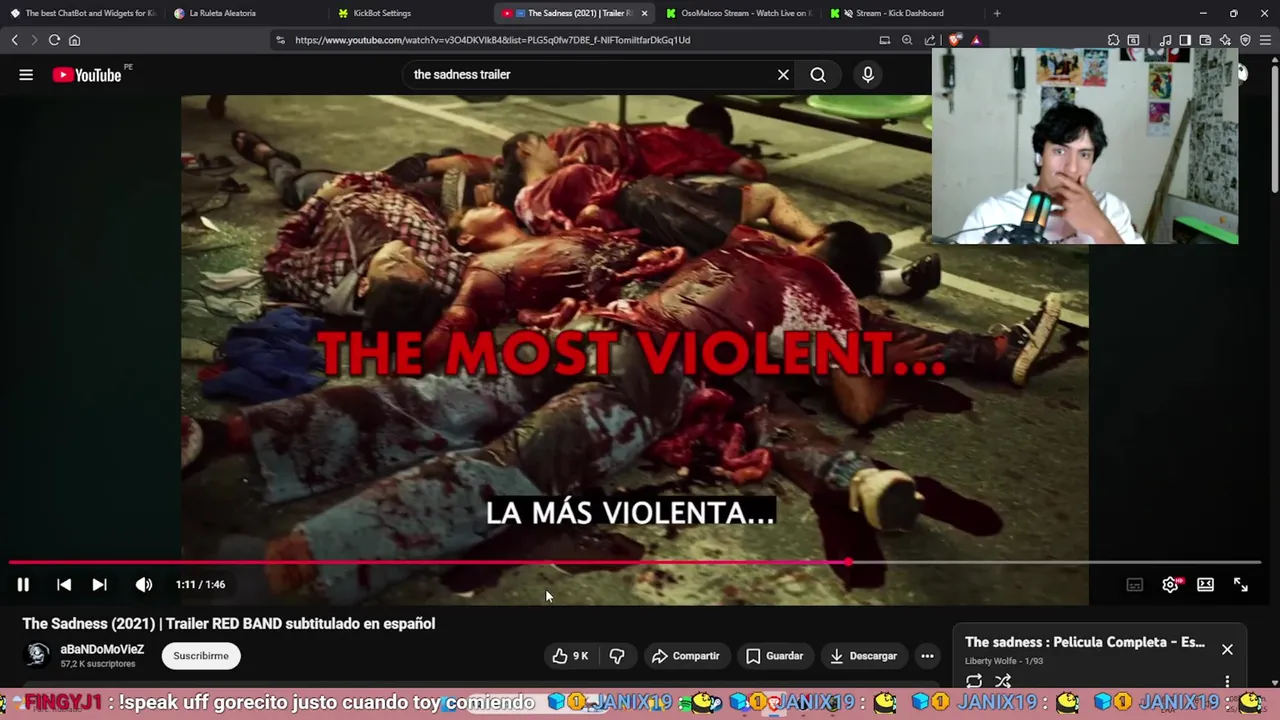The width and height of the screenshot is (1280, 720).
Task: Open Leo AI sparkle icon
Action: pos(1225,40)
